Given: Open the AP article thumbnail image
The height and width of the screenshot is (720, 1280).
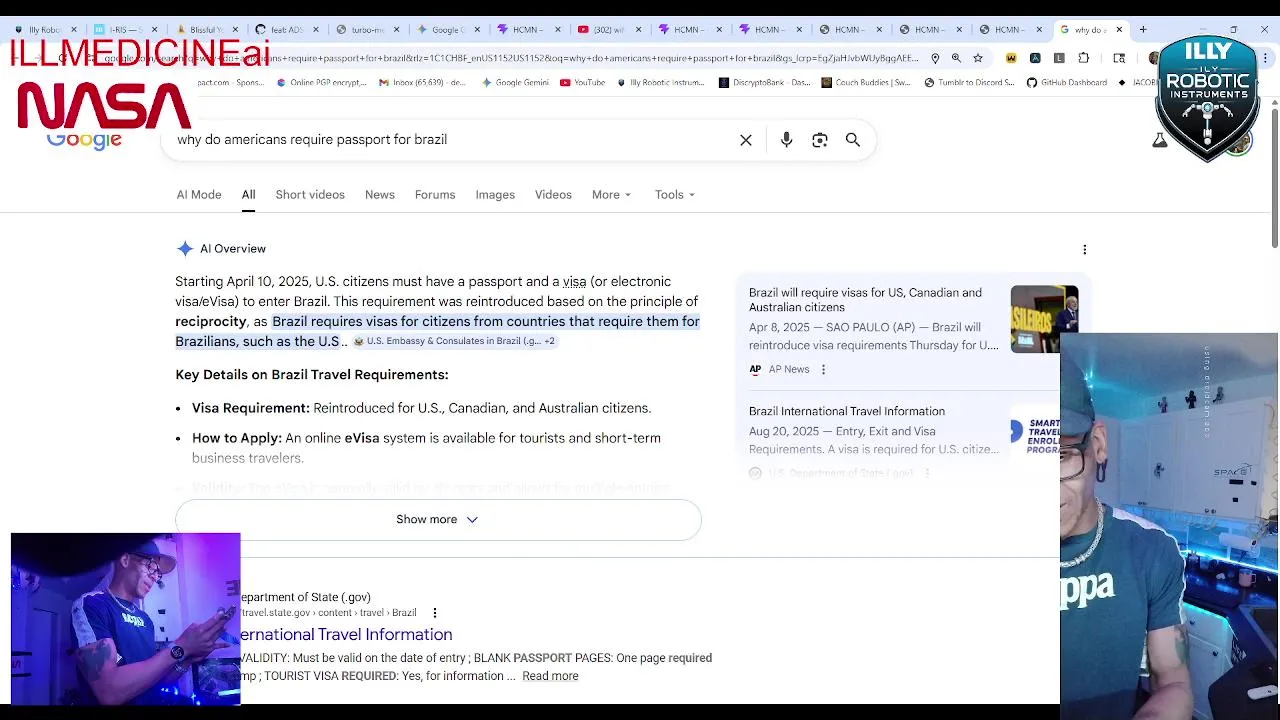Looking at the screenshot, I should tap(1044, 319).
